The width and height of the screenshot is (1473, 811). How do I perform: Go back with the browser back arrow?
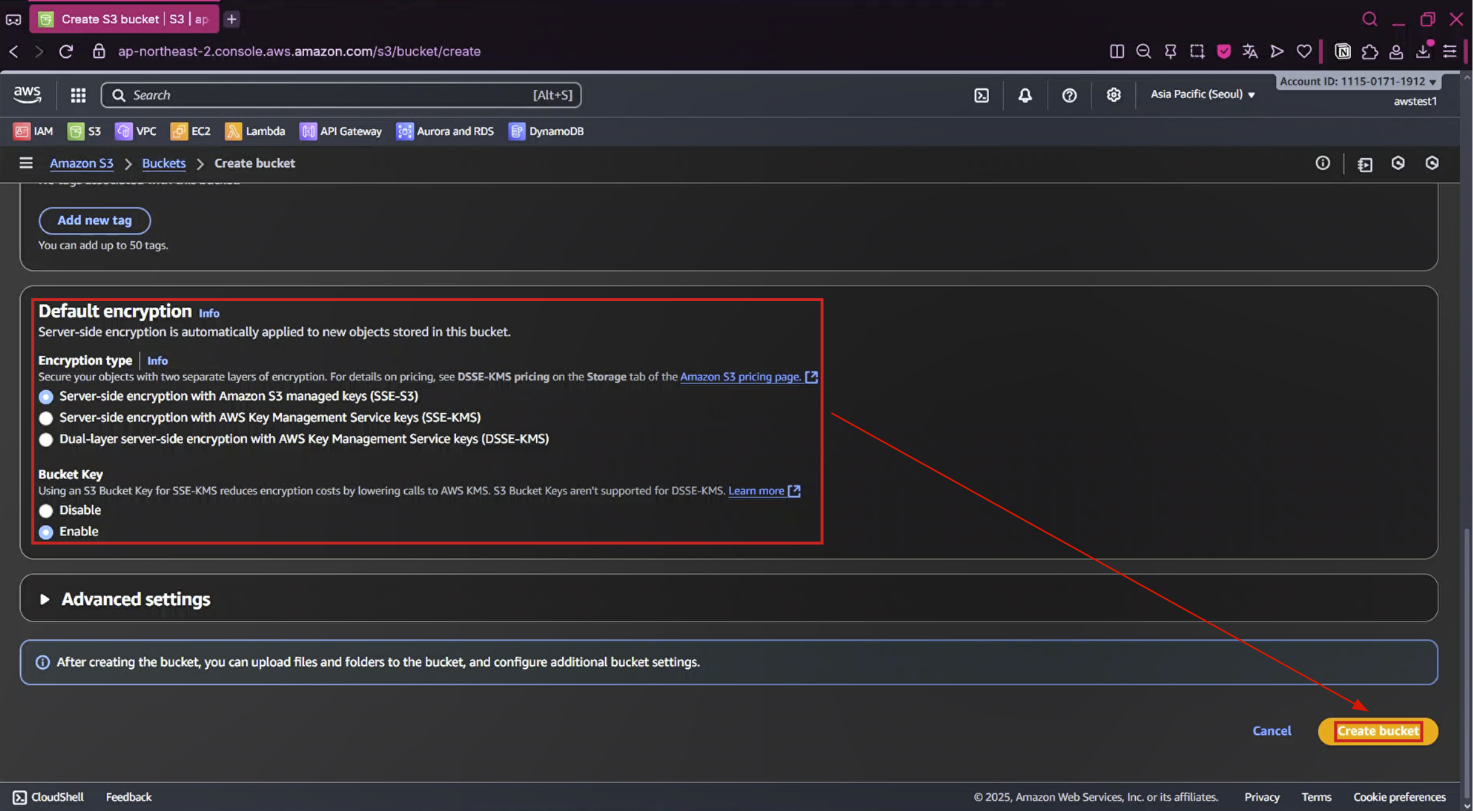pos(14,51)
